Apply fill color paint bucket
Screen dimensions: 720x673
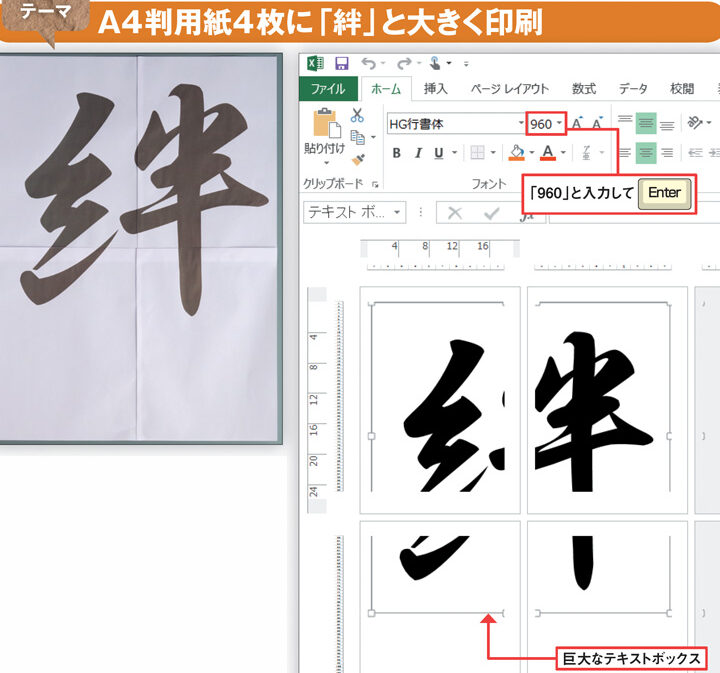click(x=517, y=153)
